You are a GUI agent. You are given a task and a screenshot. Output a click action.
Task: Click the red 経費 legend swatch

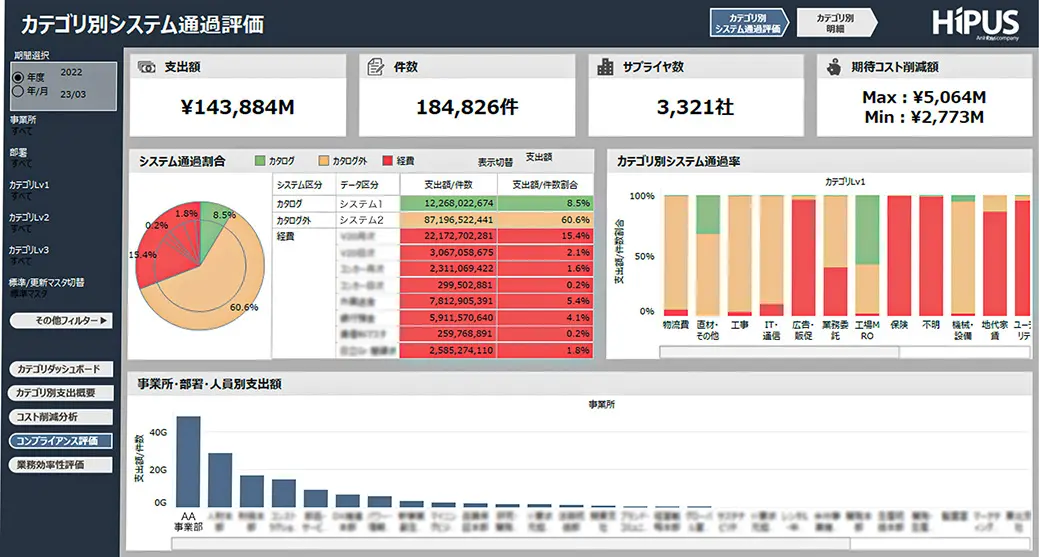pos(388,160)
